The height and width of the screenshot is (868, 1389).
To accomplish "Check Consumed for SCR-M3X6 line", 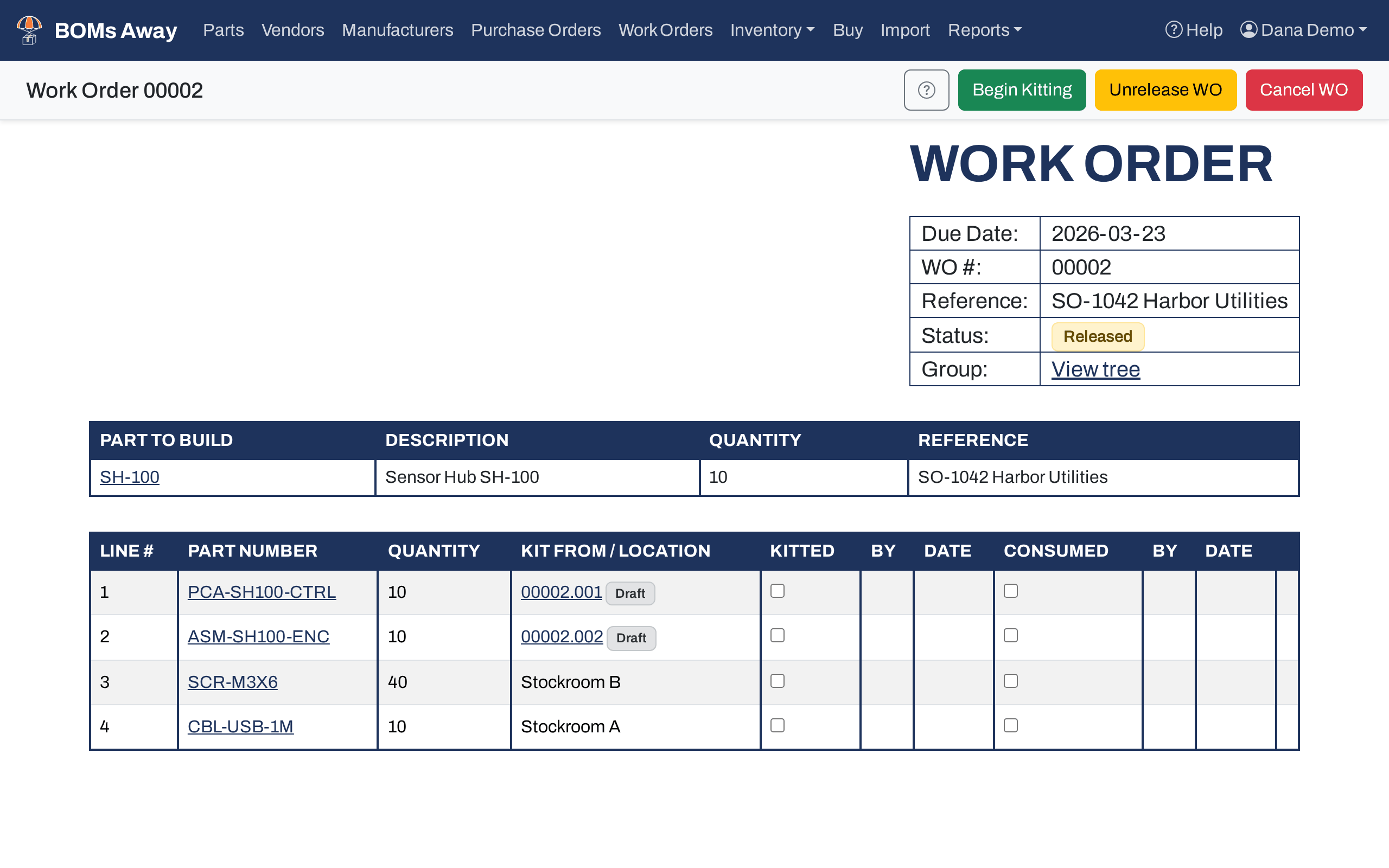I will [x=1011, y=681].
